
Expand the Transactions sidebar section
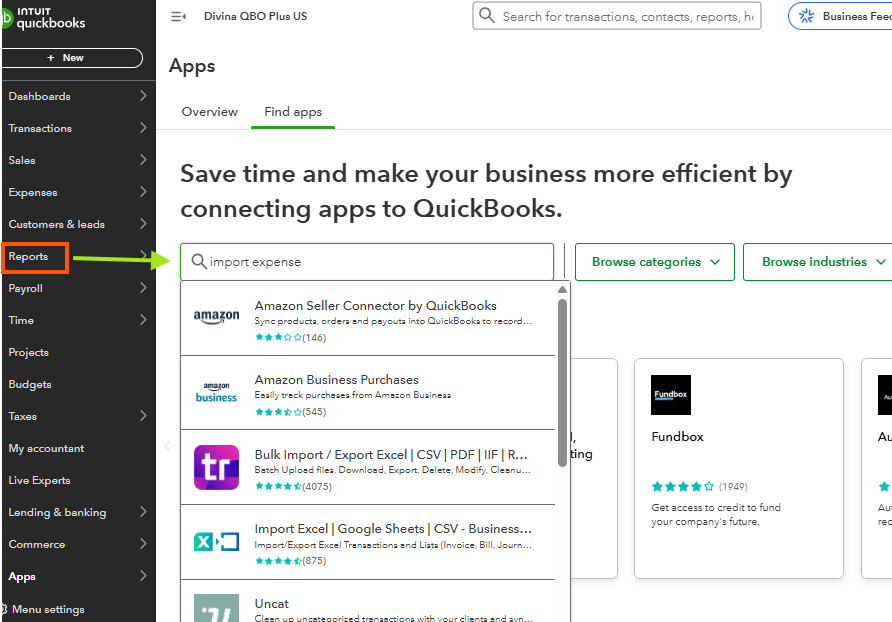click(x=40, y=128)
